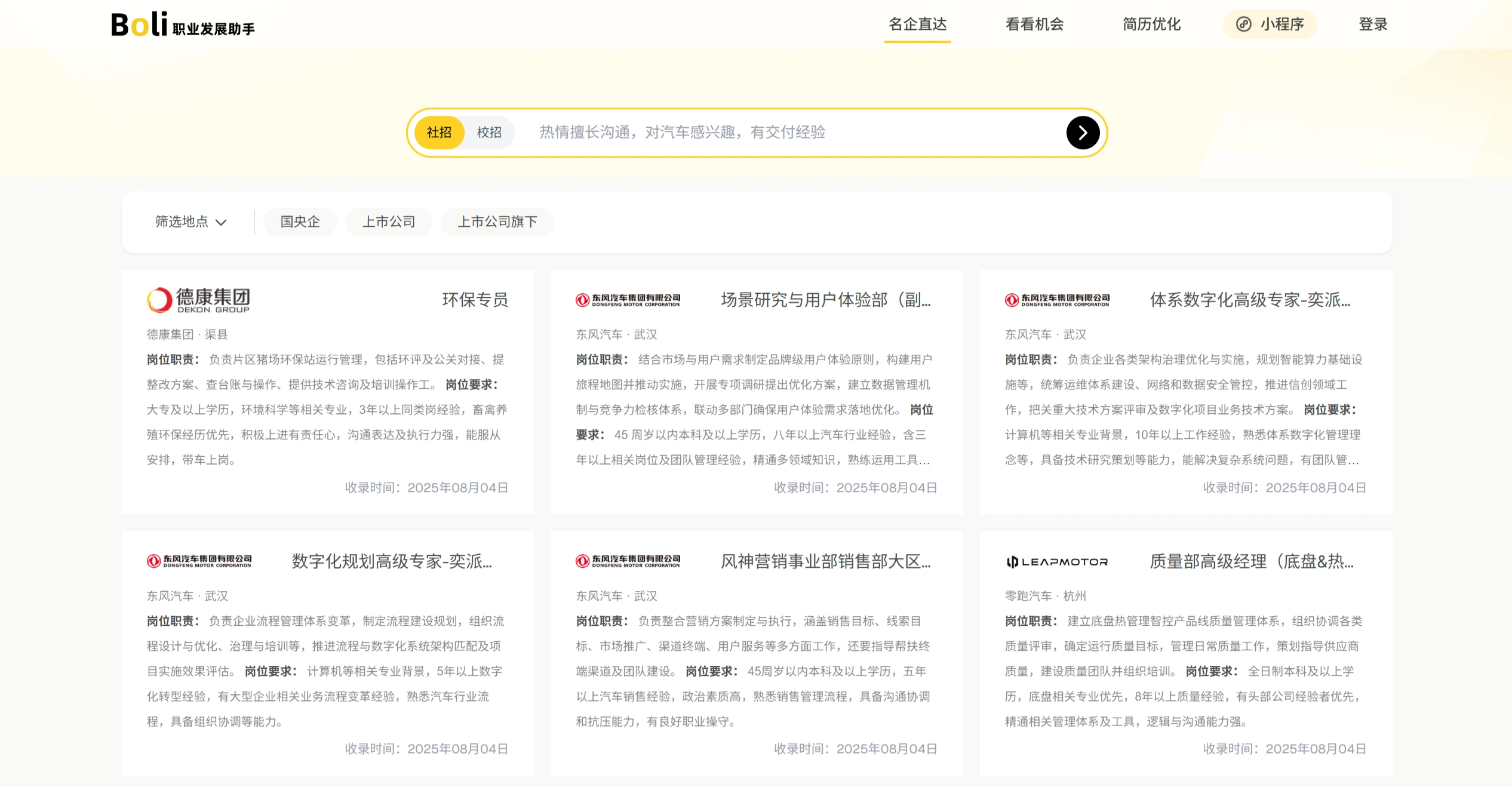1512x787 pixels.
Task: Open the 场景研究与用户体验部 job title
Action: pos(826,300)
